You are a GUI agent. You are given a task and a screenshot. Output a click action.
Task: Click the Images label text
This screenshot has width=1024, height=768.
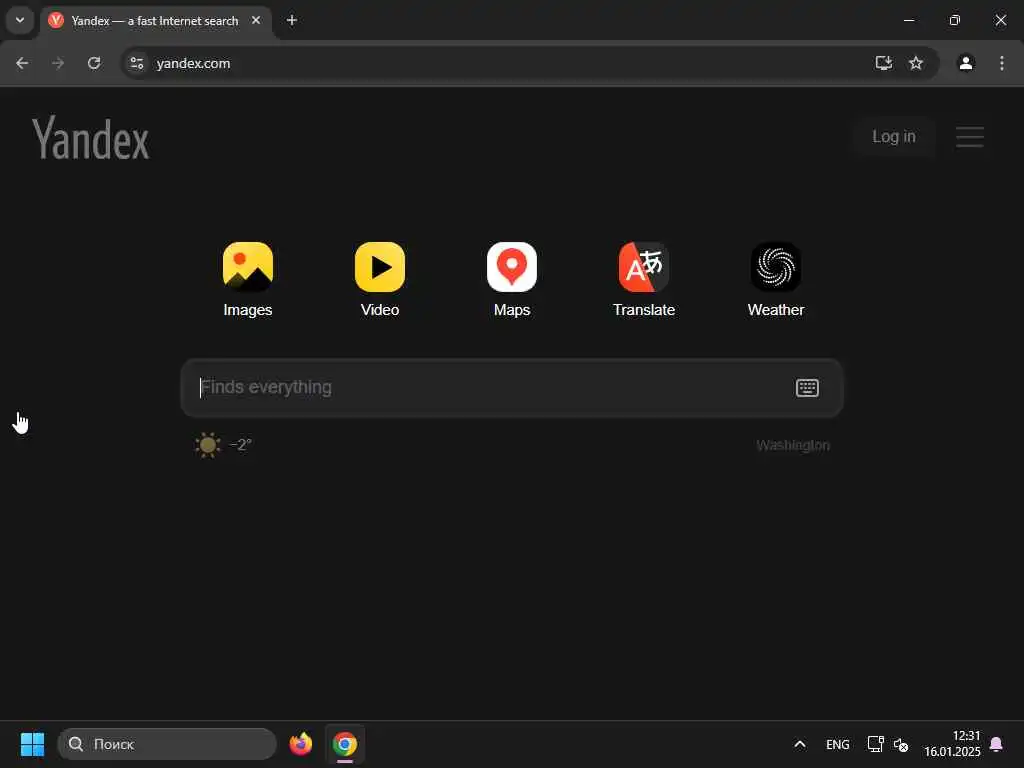click(x=248, y=310)
